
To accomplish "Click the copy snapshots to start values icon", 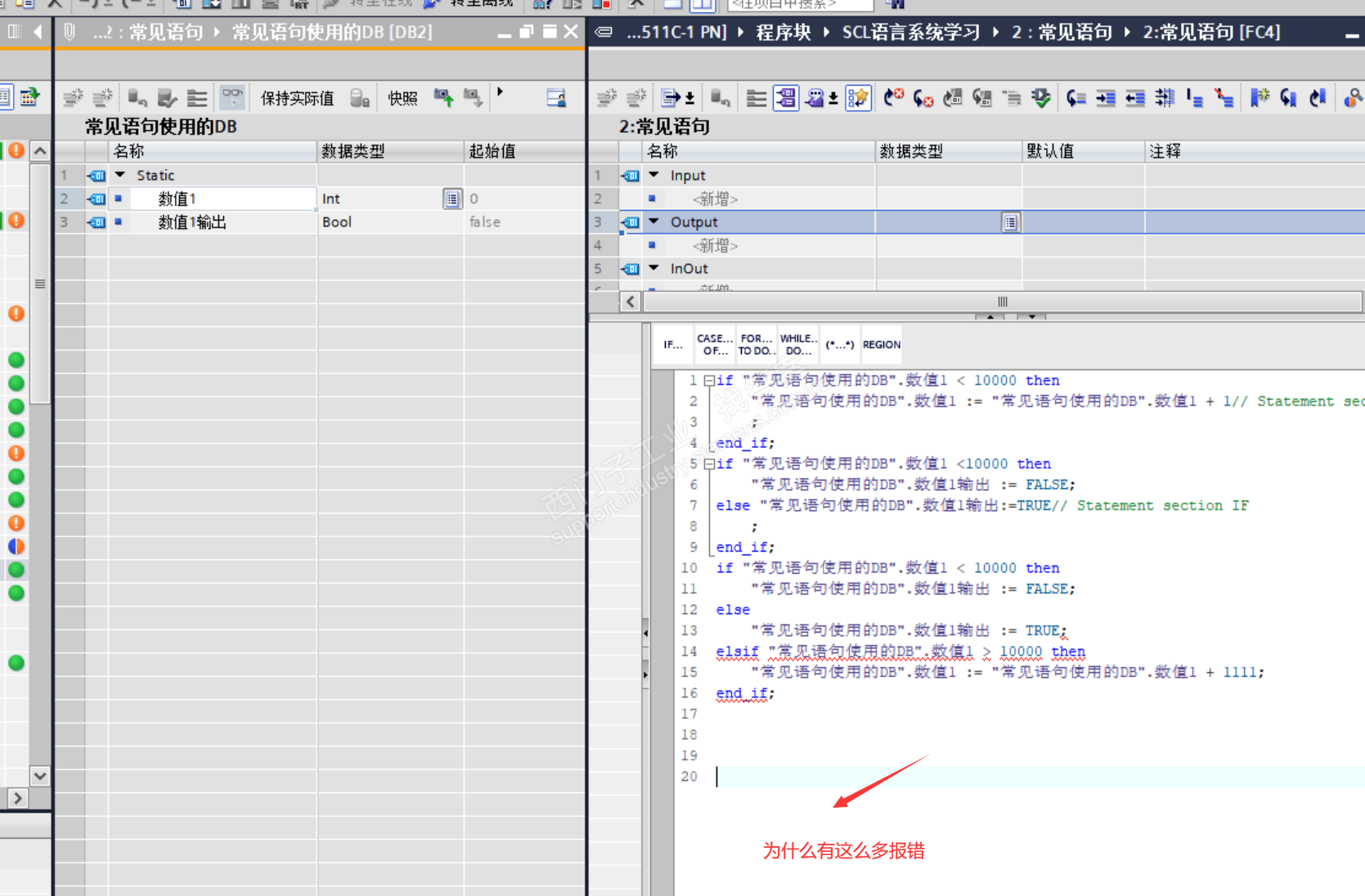I will point(443,98).
